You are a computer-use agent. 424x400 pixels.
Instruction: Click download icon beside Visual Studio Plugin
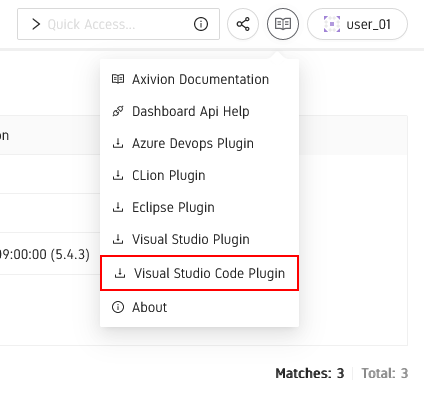(118, 239)
